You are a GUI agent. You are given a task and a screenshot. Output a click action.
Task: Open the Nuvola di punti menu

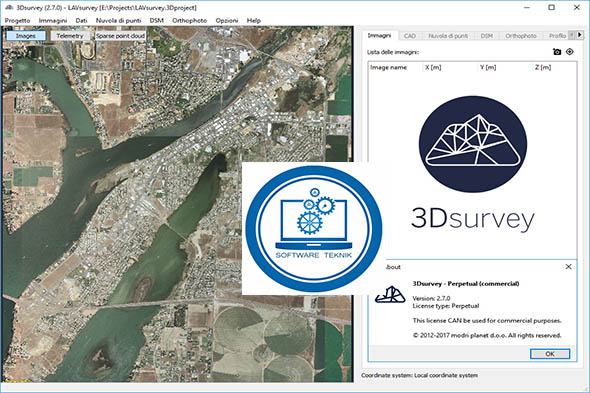[119, 20]
